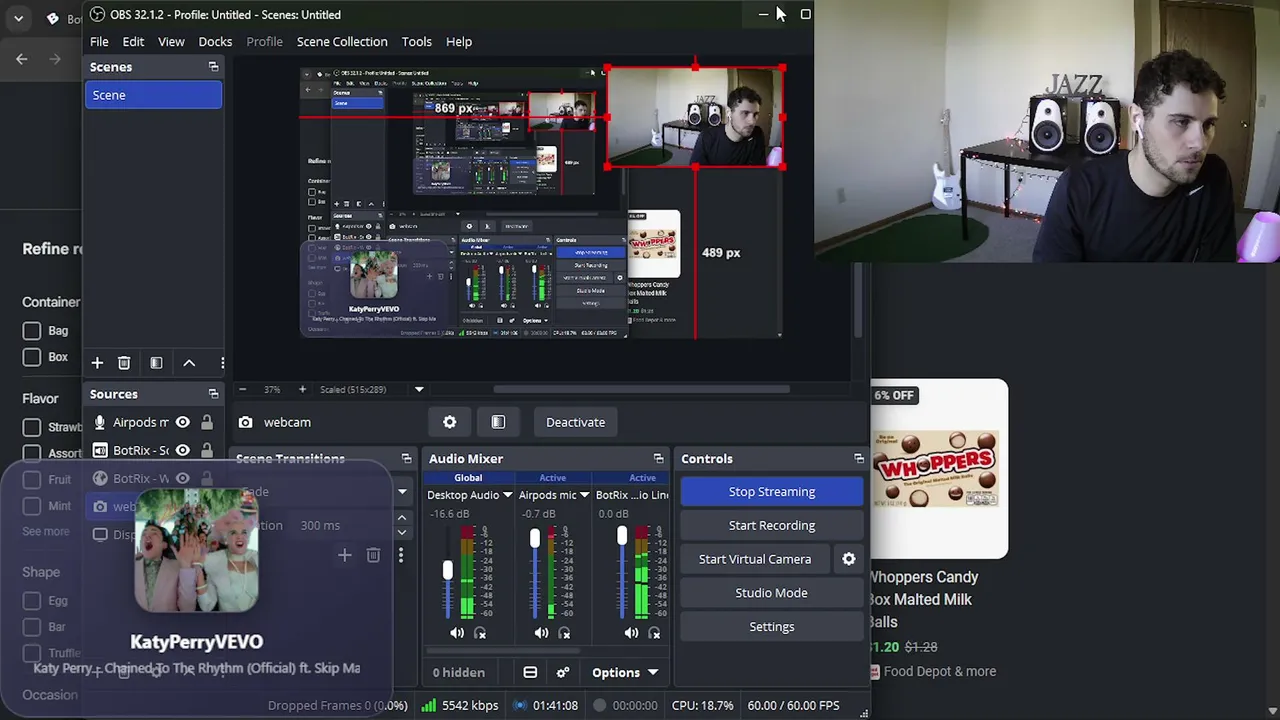Add a new scene with the plus icon
The width and height of the screenshot is (1280, 720).
pyautogui.click(x=97, y=363)
